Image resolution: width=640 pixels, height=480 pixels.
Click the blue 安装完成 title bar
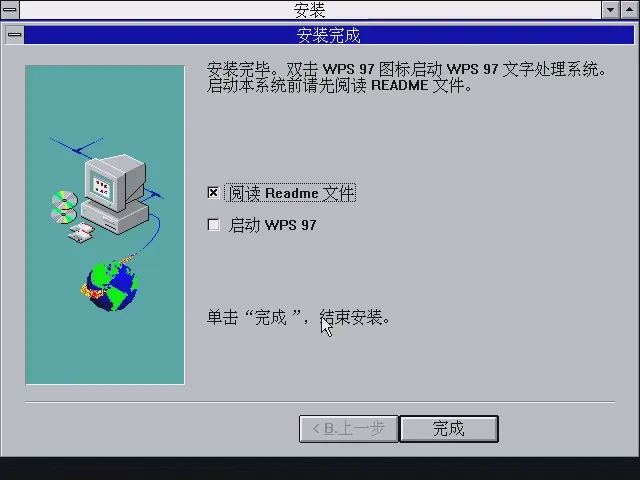point(329,35)
